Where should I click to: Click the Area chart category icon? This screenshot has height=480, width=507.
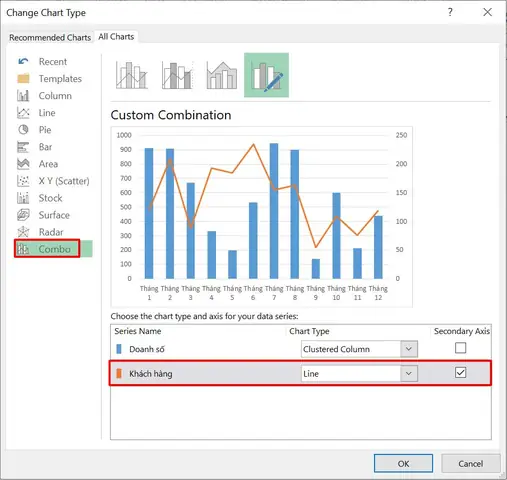[23, 164]
